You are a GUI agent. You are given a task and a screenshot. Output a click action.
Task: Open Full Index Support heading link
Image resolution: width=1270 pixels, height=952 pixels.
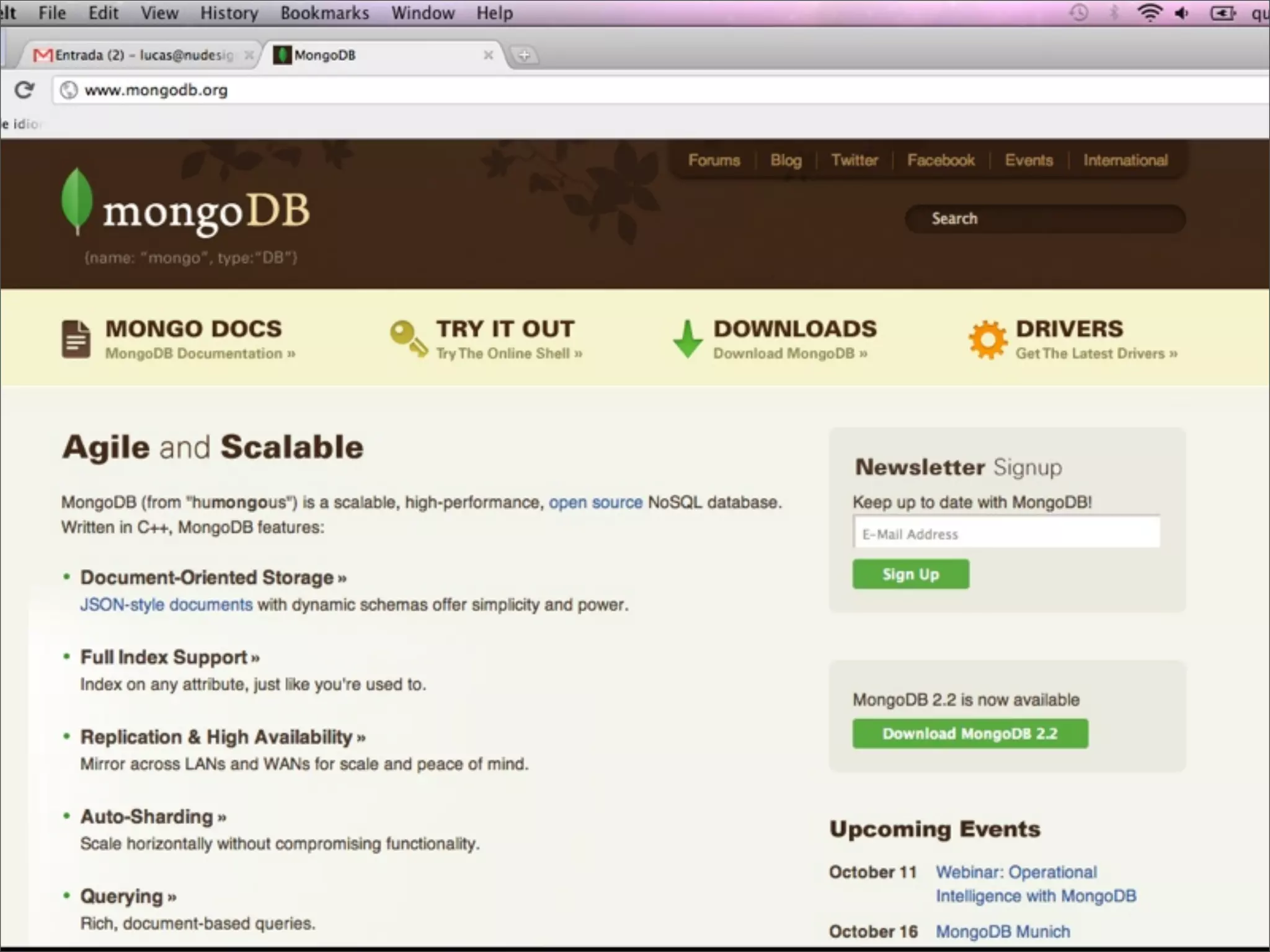point(170,658)
